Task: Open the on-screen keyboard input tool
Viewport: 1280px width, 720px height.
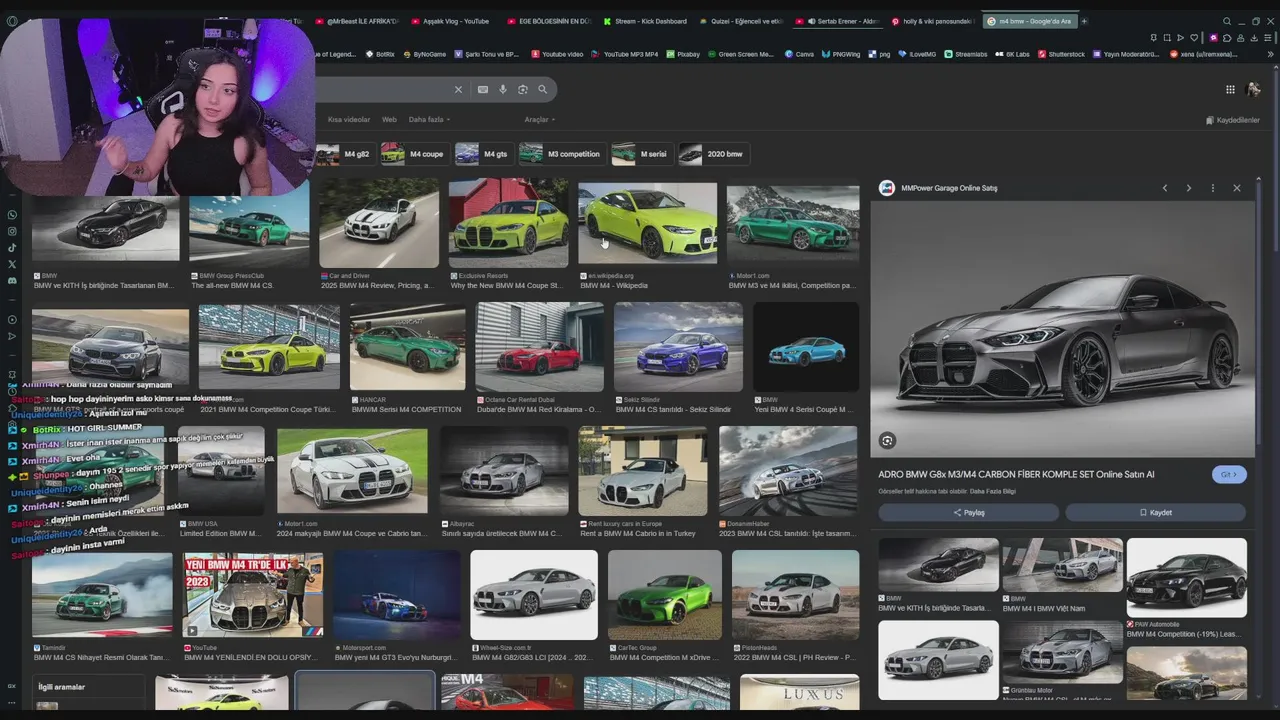Action: [483, 89]
